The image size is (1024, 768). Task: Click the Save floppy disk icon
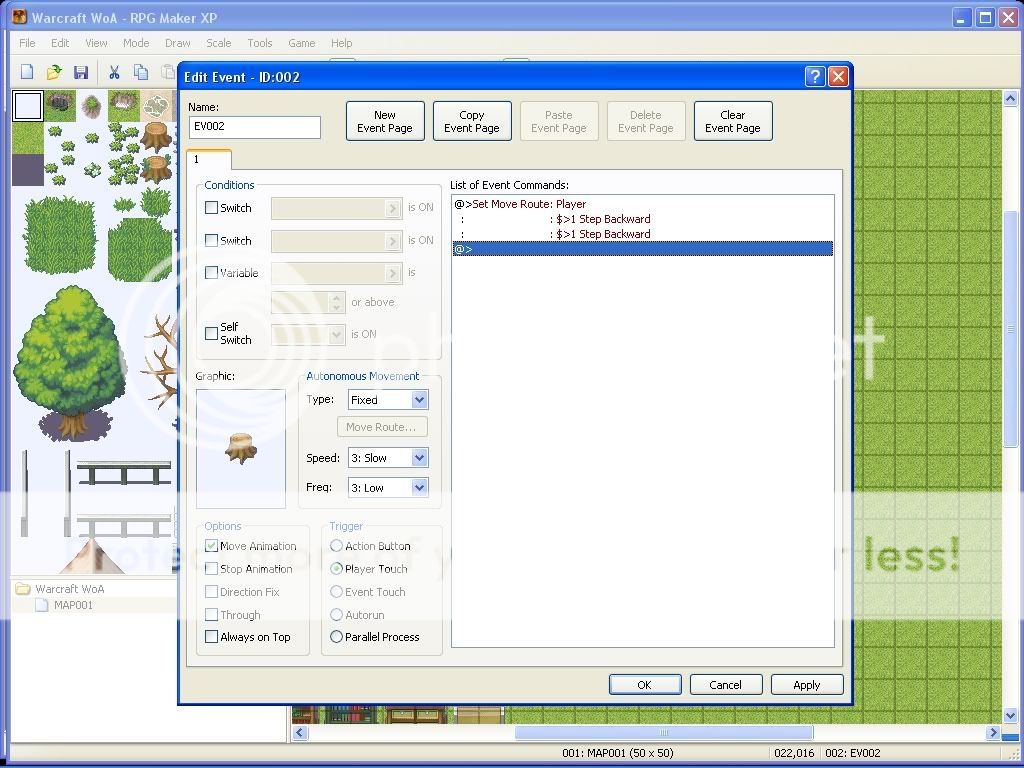81,72
